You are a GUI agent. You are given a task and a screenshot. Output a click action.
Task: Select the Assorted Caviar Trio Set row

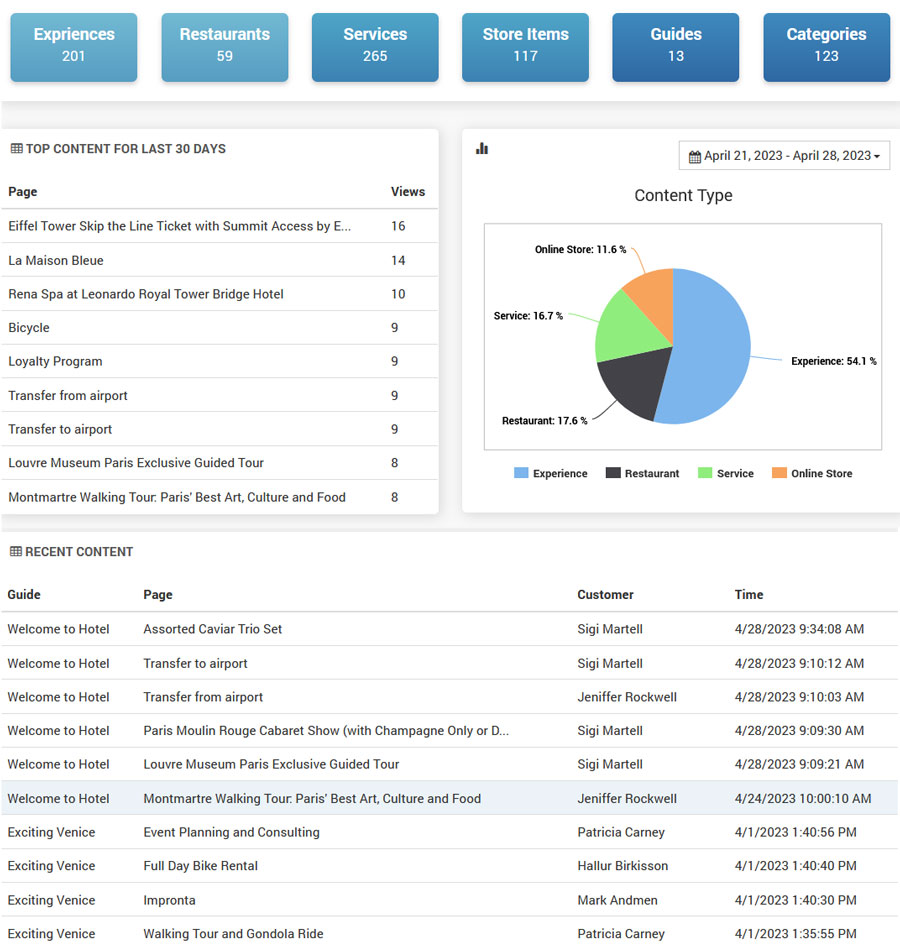pyautogui.click(x=212, y=629)
